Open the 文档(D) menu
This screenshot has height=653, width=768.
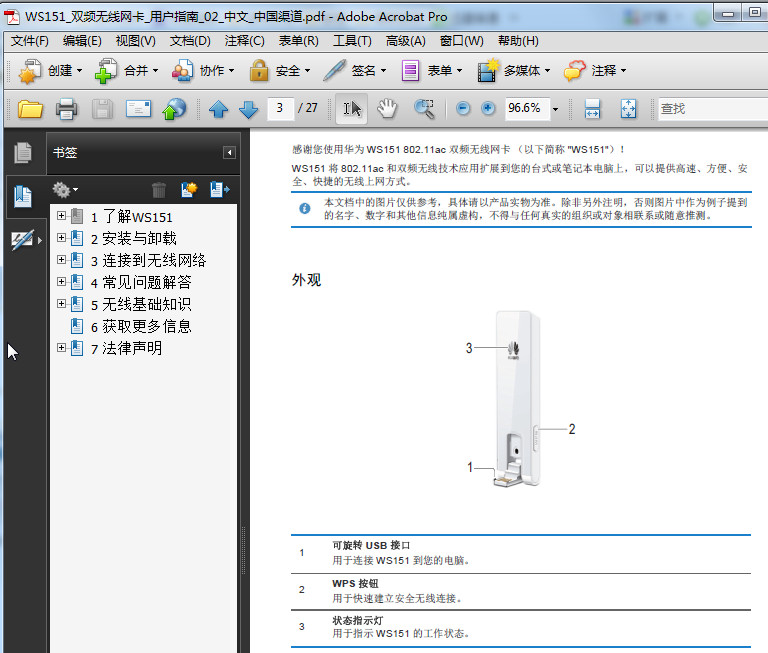[190, 41]
